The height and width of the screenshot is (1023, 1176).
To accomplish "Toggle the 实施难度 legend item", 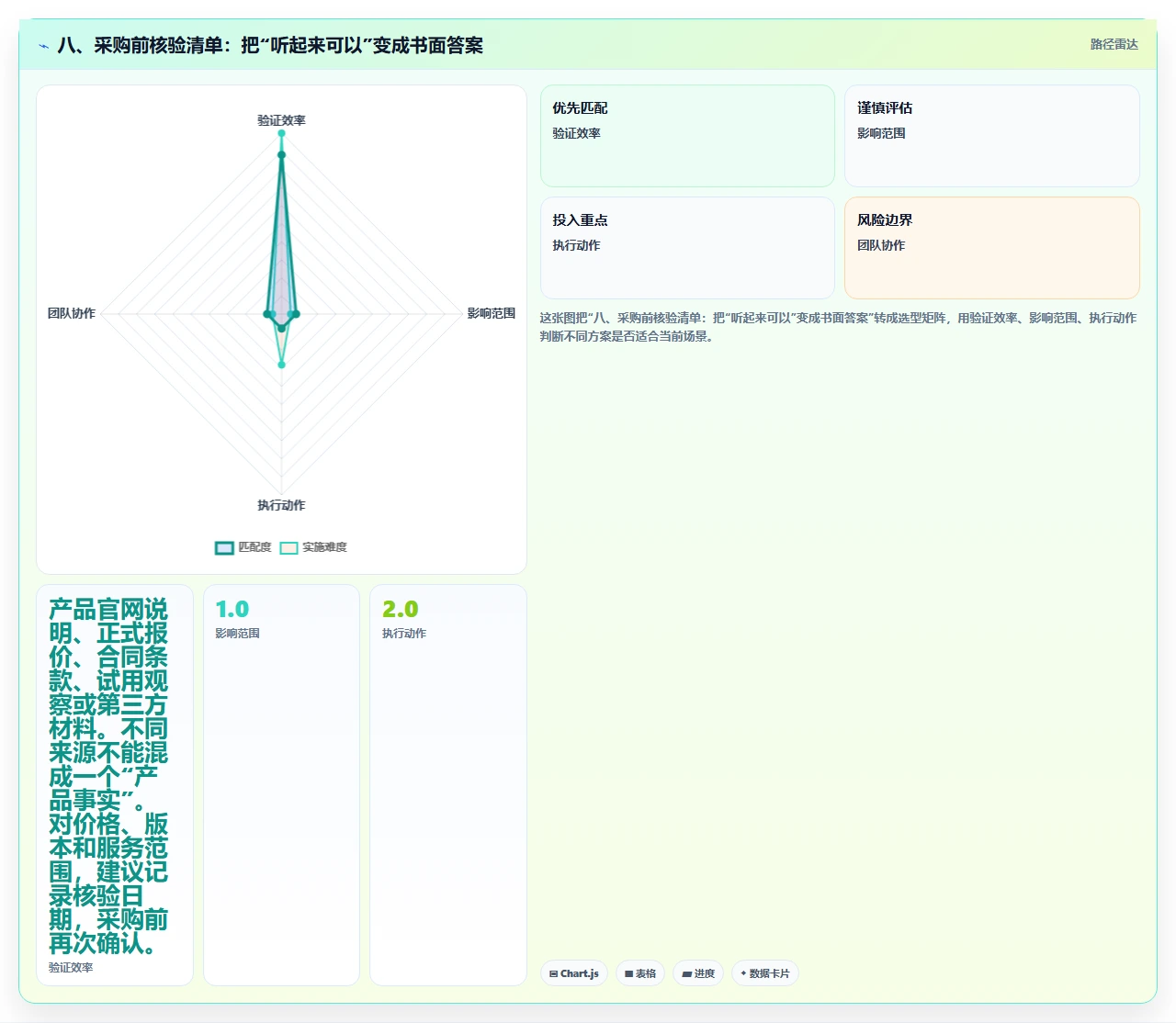I will (313, 547).
